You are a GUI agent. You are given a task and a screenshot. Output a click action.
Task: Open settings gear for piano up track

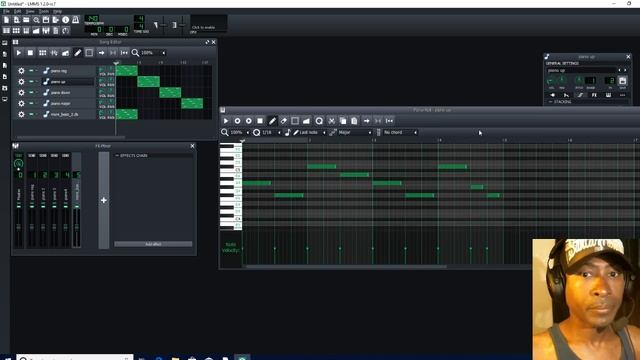point(21,82)
